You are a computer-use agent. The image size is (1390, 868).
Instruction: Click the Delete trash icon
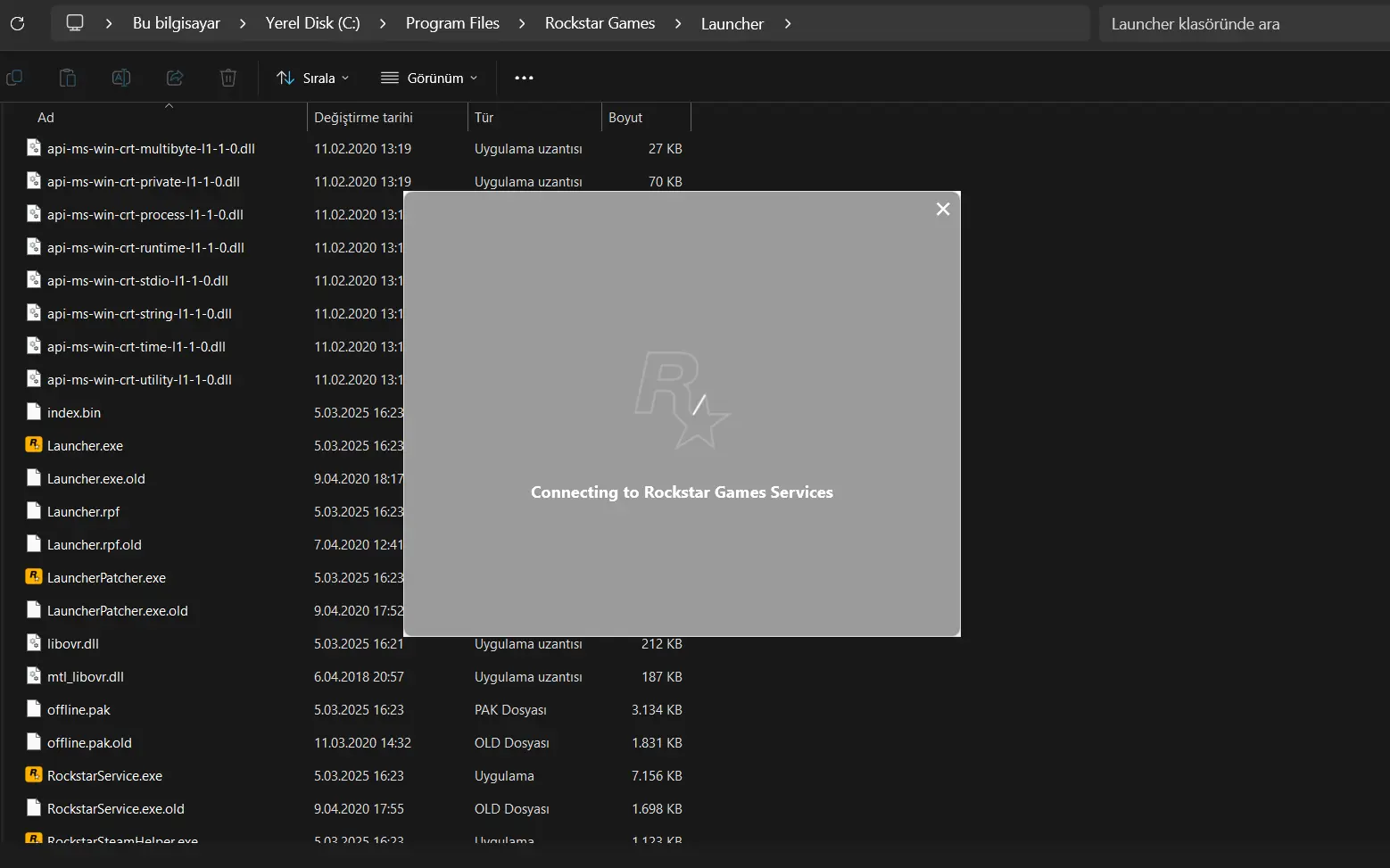[x=228, y=78]
